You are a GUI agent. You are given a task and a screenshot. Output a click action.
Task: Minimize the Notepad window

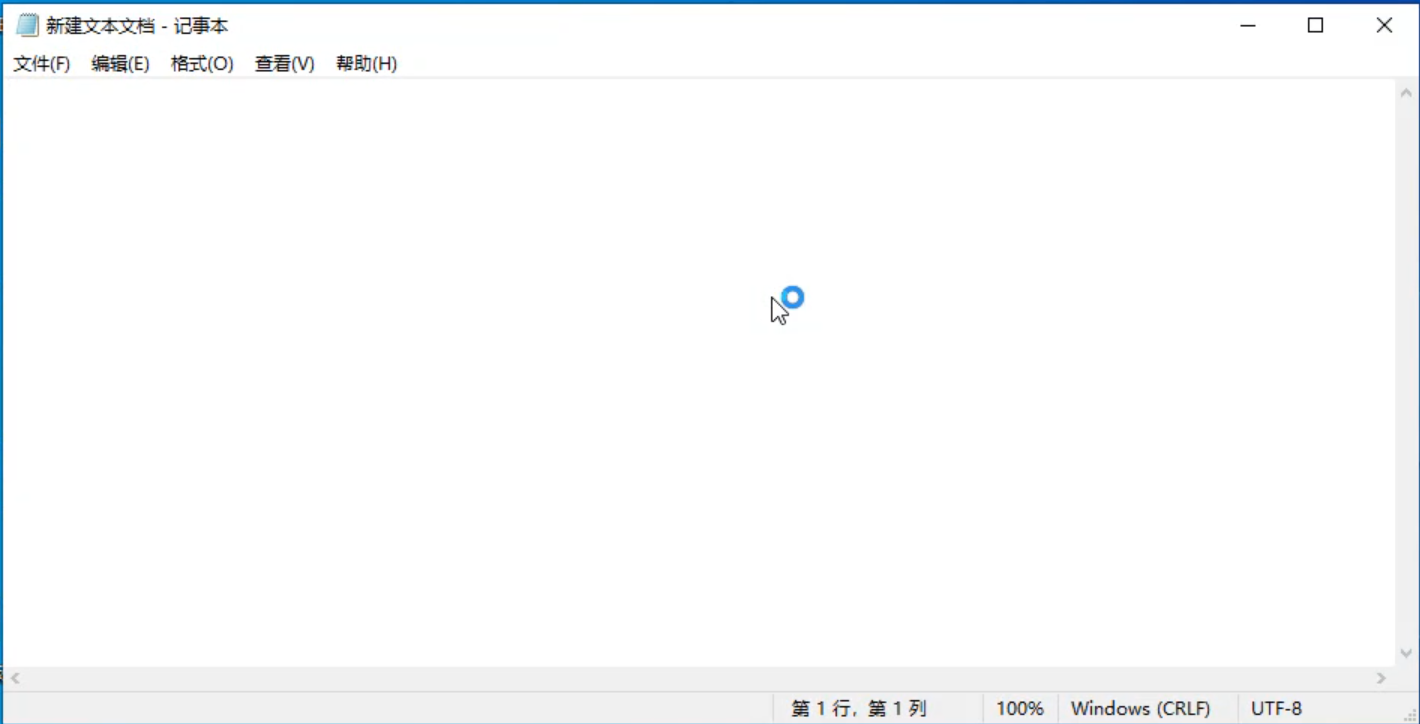point(1248,26)
